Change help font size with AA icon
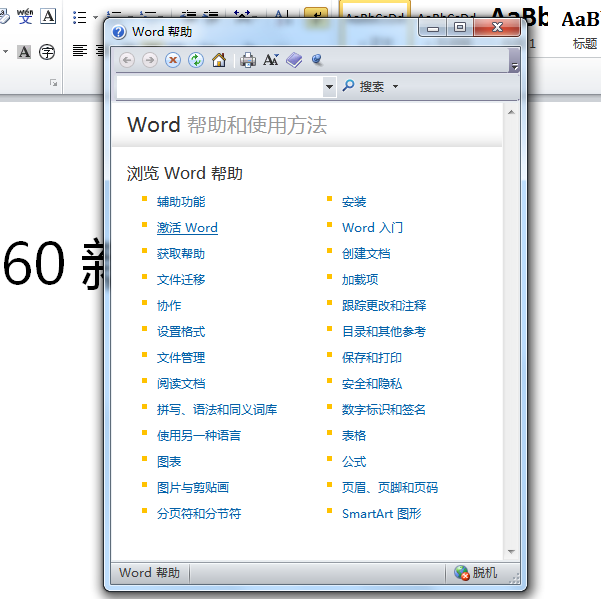 (x=271, y=60)
